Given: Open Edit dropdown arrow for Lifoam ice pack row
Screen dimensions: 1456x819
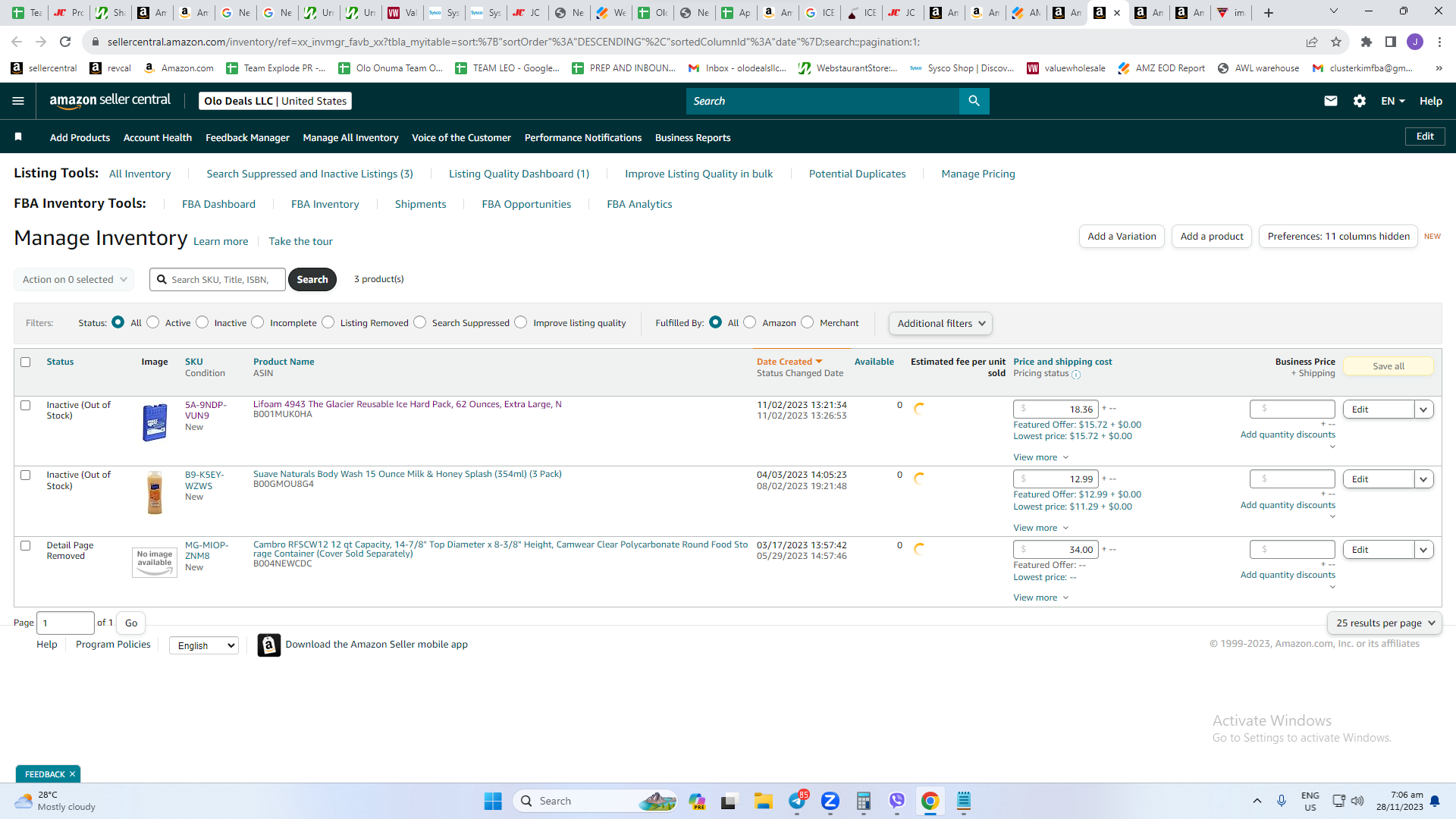Looking at the screenshot, I should pyautogui.click(x=1423, y=409).
